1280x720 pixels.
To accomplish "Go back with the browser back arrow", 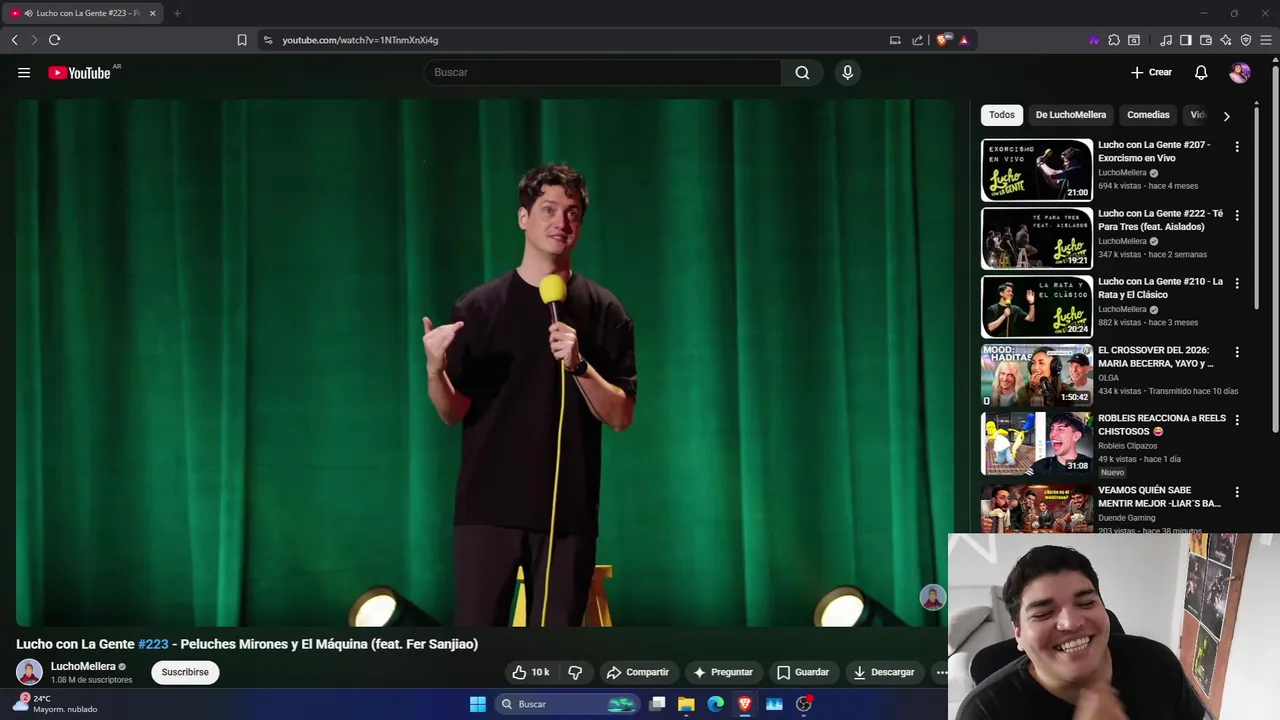I will (14, 40).
